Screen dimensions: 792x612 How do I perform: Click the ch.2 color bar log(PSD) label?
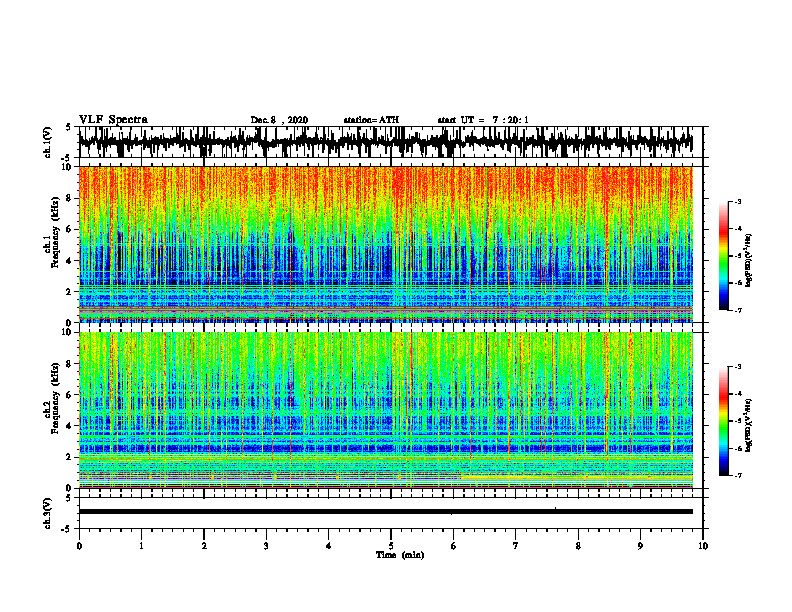[748, 425]
